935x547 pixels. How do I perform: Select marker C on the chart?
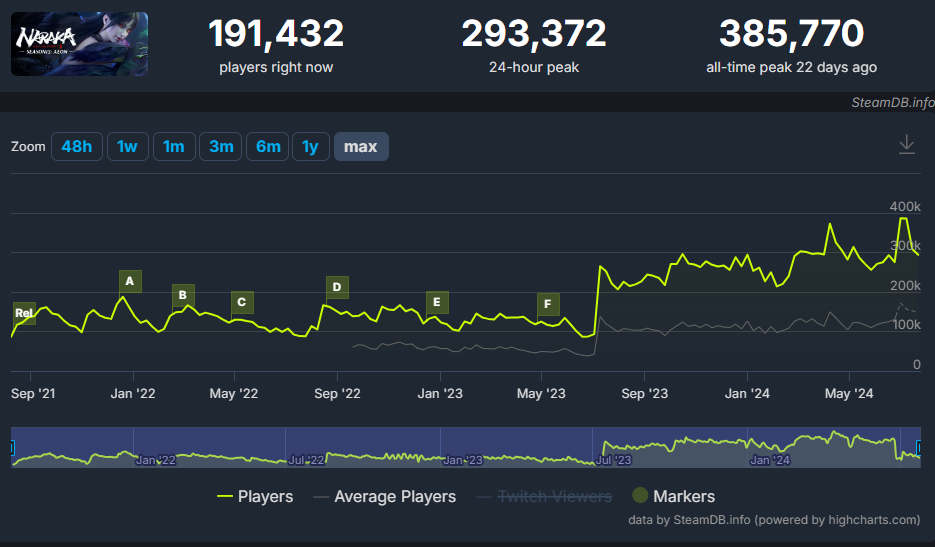pyautogui.click(x=242, y=302)
